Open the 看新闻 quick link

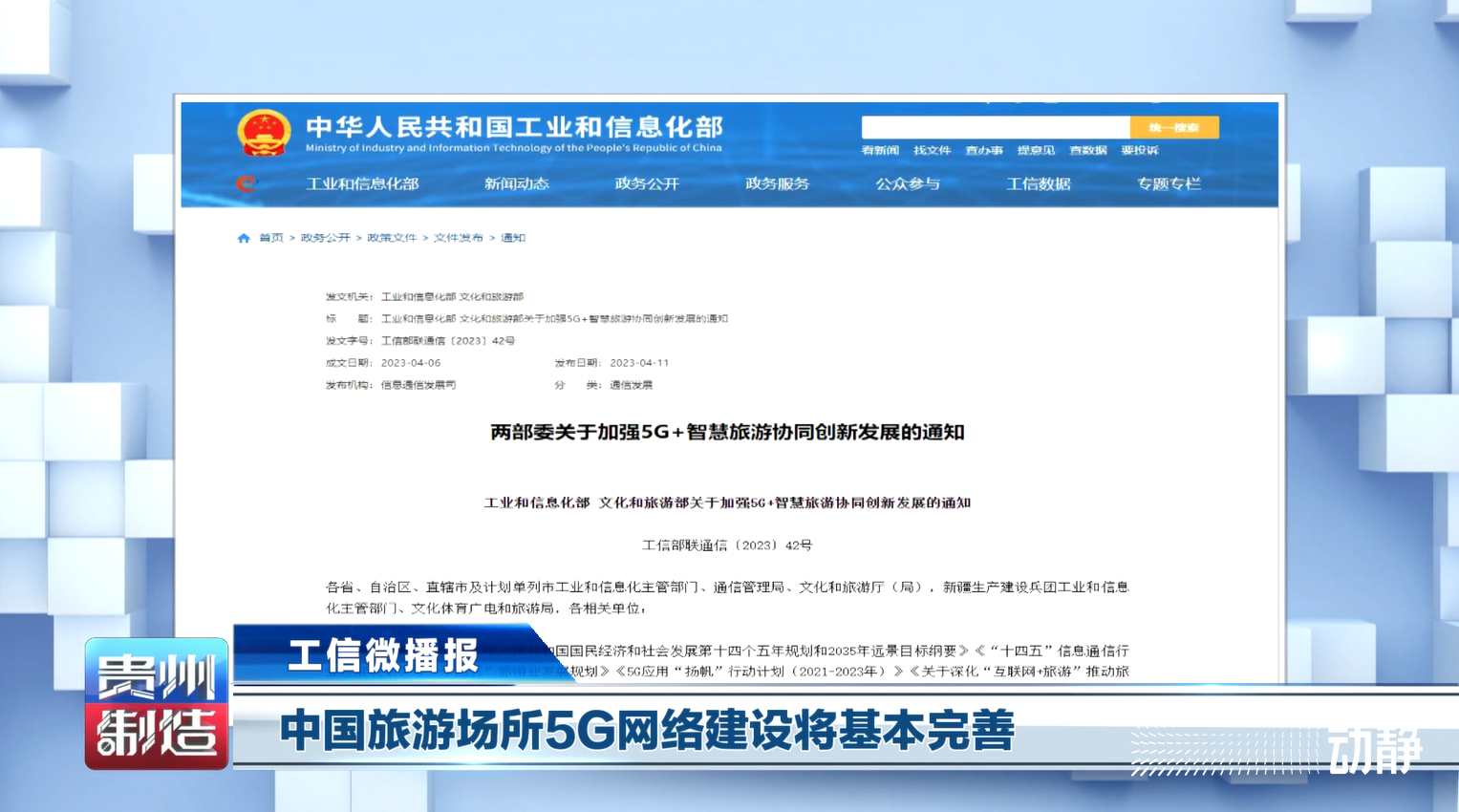click(880, 150)
